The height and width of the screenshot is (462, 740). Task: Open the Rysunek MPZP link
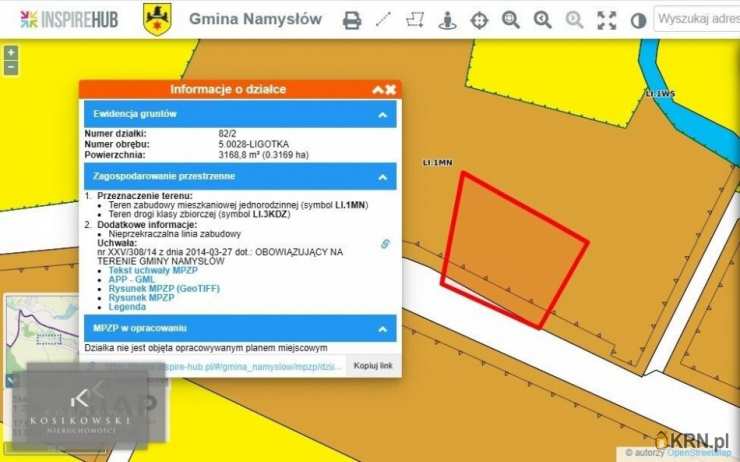click(x=141, y=298)
